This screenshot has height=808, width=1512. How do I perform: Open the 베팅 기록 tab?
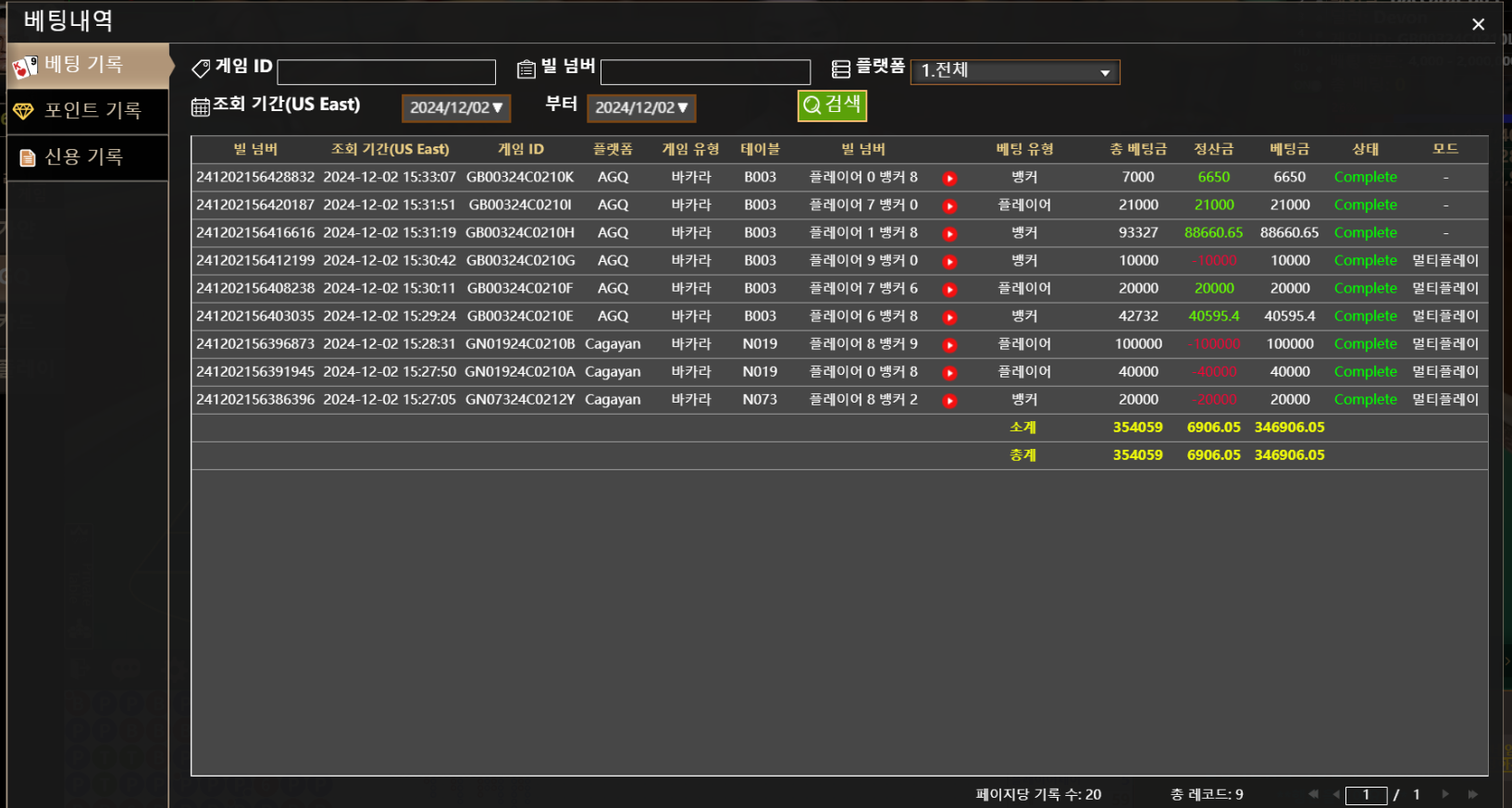tap(89, 65)
